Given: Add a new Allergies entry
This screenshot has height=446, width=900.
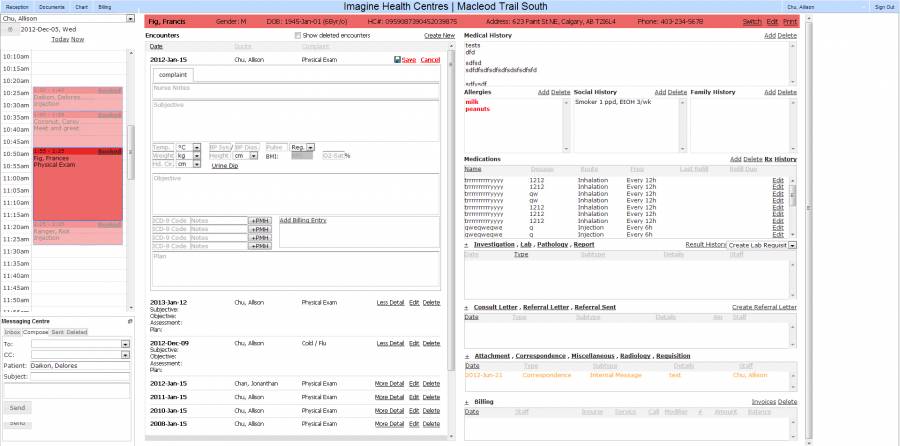Looking at the screenshot, I should click(543, 92).
